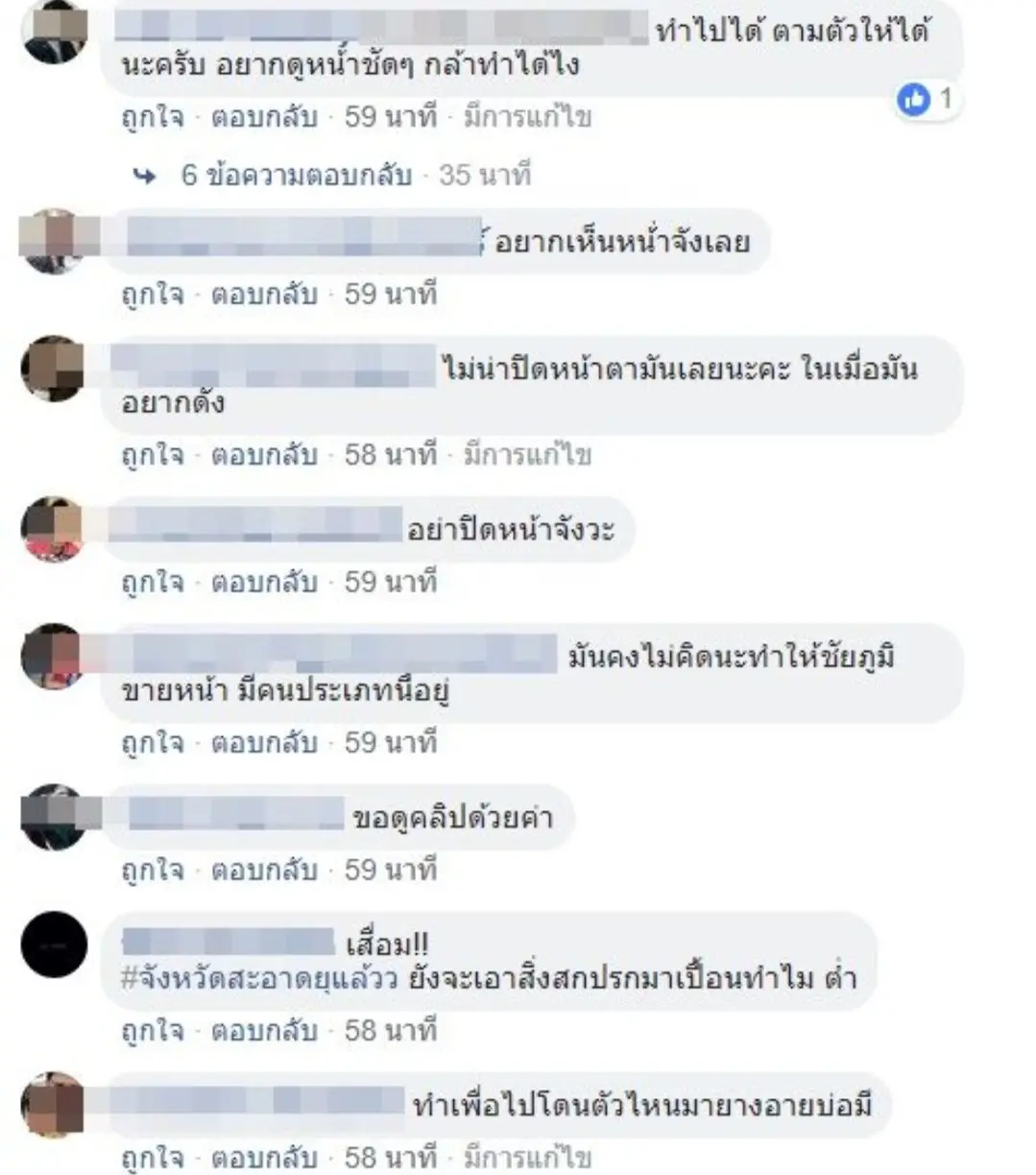
Task: View edit history on the last comment
Action: tap(527, 1157)
